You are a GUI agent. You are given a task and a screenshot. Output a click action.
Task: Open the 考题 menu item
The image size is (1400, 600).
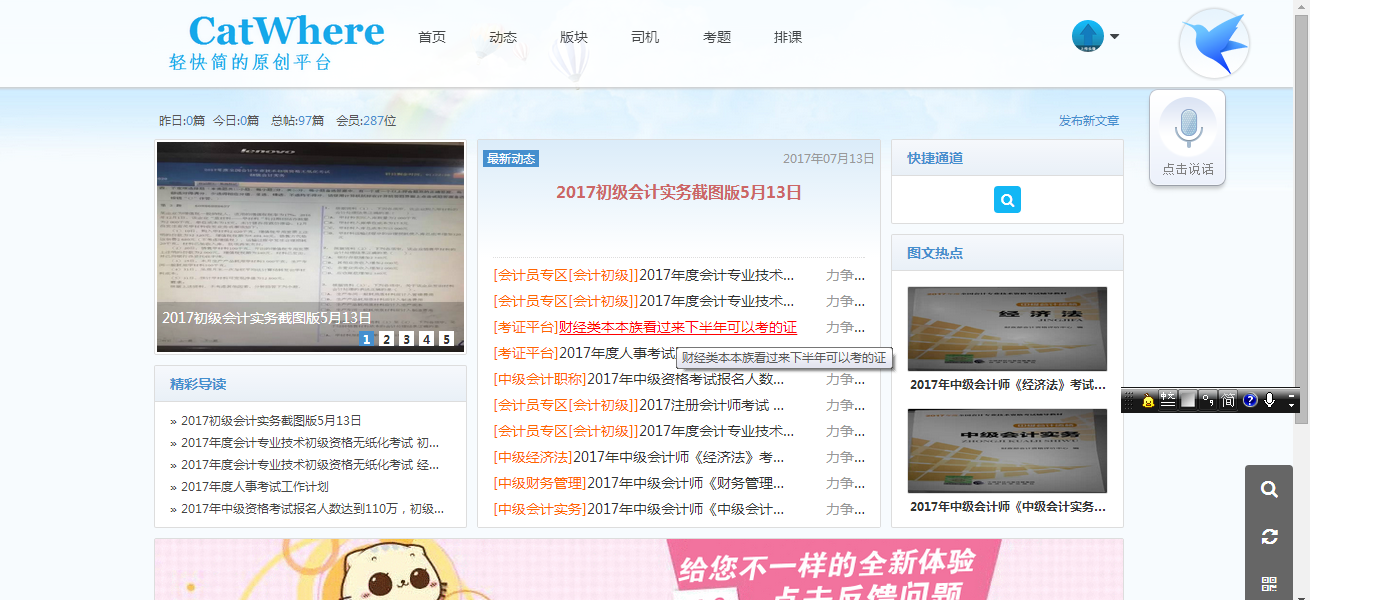coord(717,37)
